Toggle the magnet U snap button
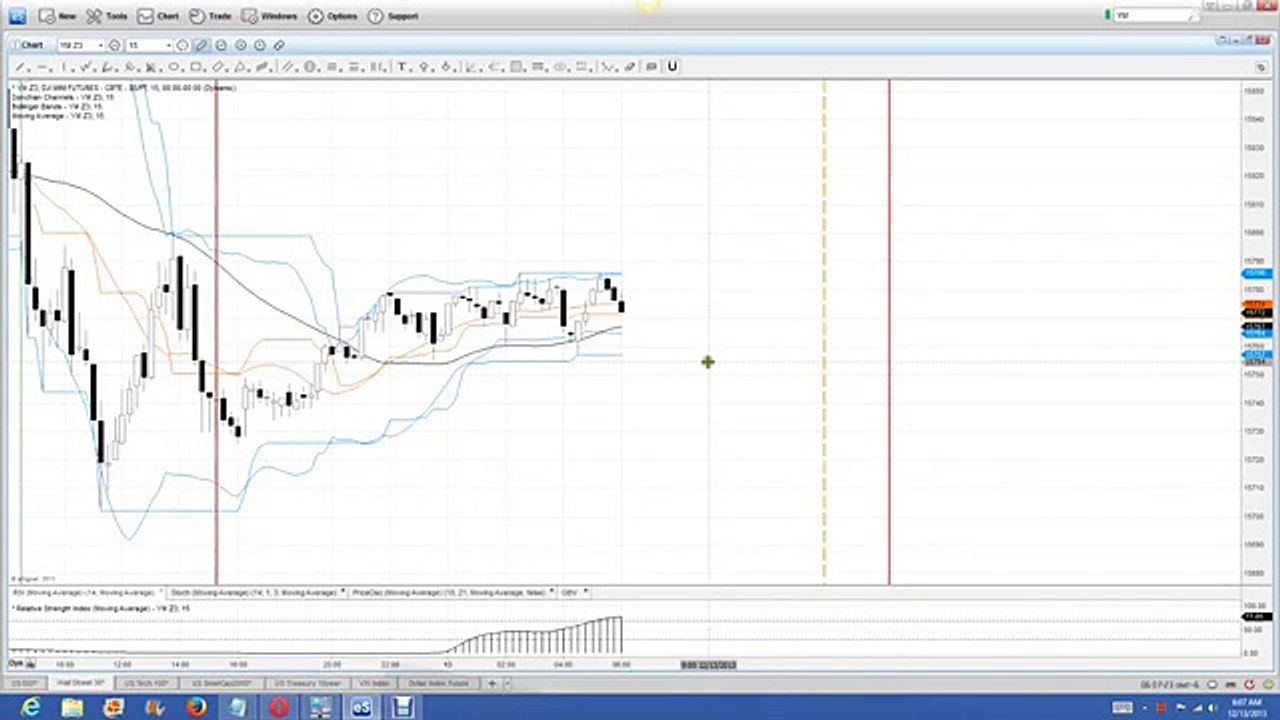 click(x=672, y=67)
